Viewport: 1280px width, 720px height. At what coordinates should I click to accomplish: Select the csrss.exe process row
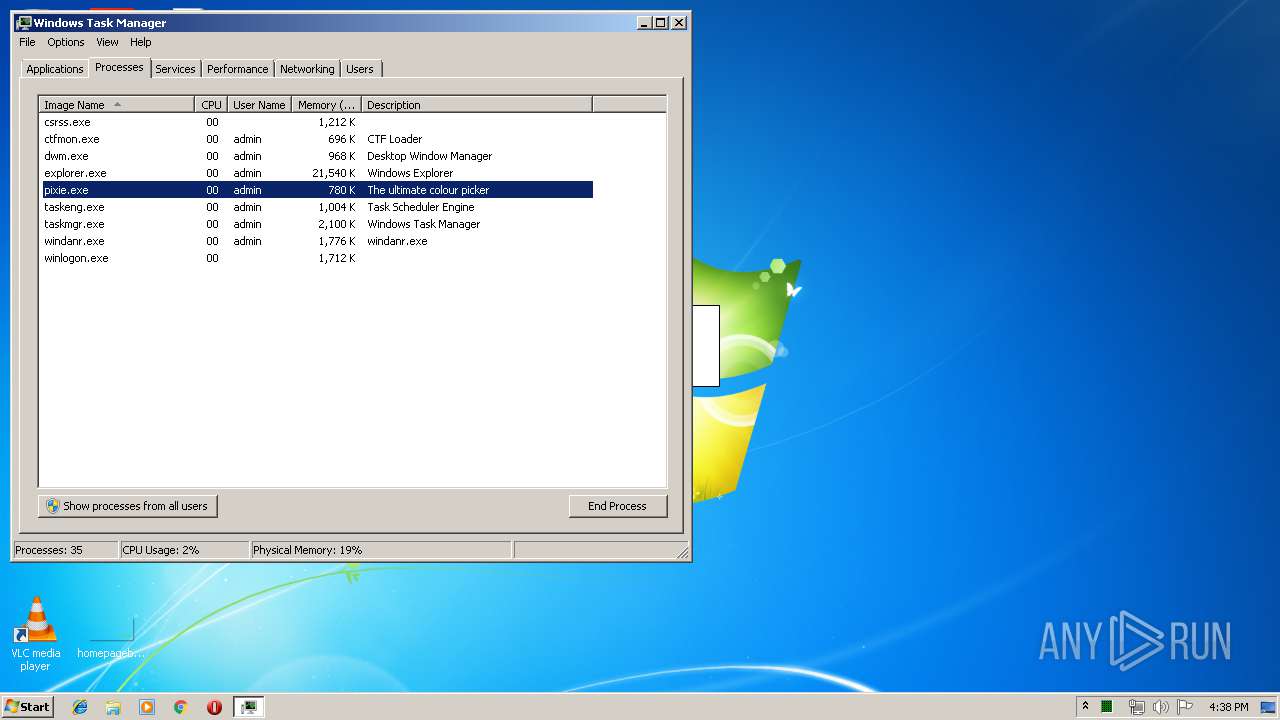[316, 122]
